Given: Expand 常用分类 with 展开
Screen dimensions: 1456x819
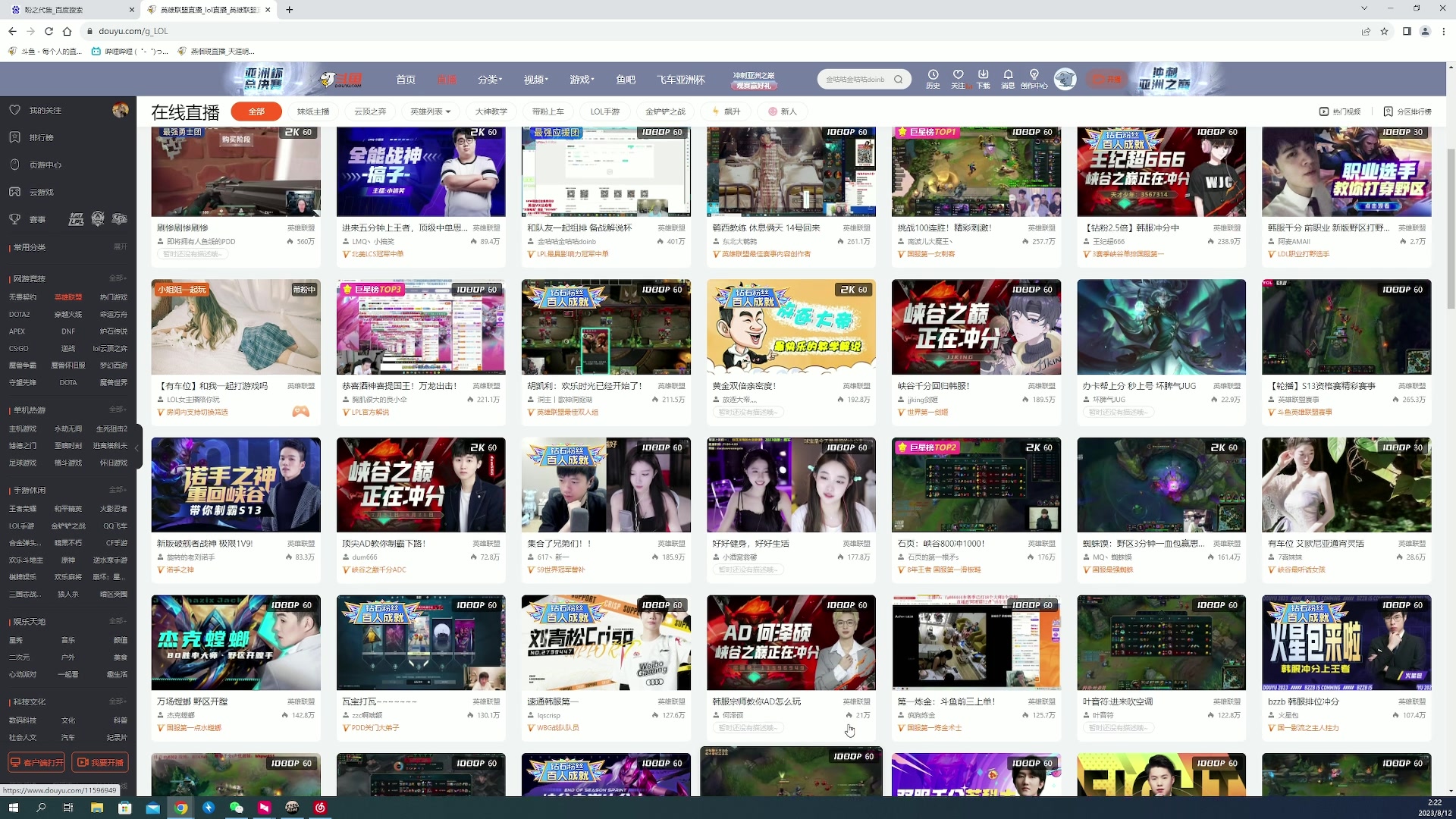Looking at the screenshot, I should [x=120, y=246].
